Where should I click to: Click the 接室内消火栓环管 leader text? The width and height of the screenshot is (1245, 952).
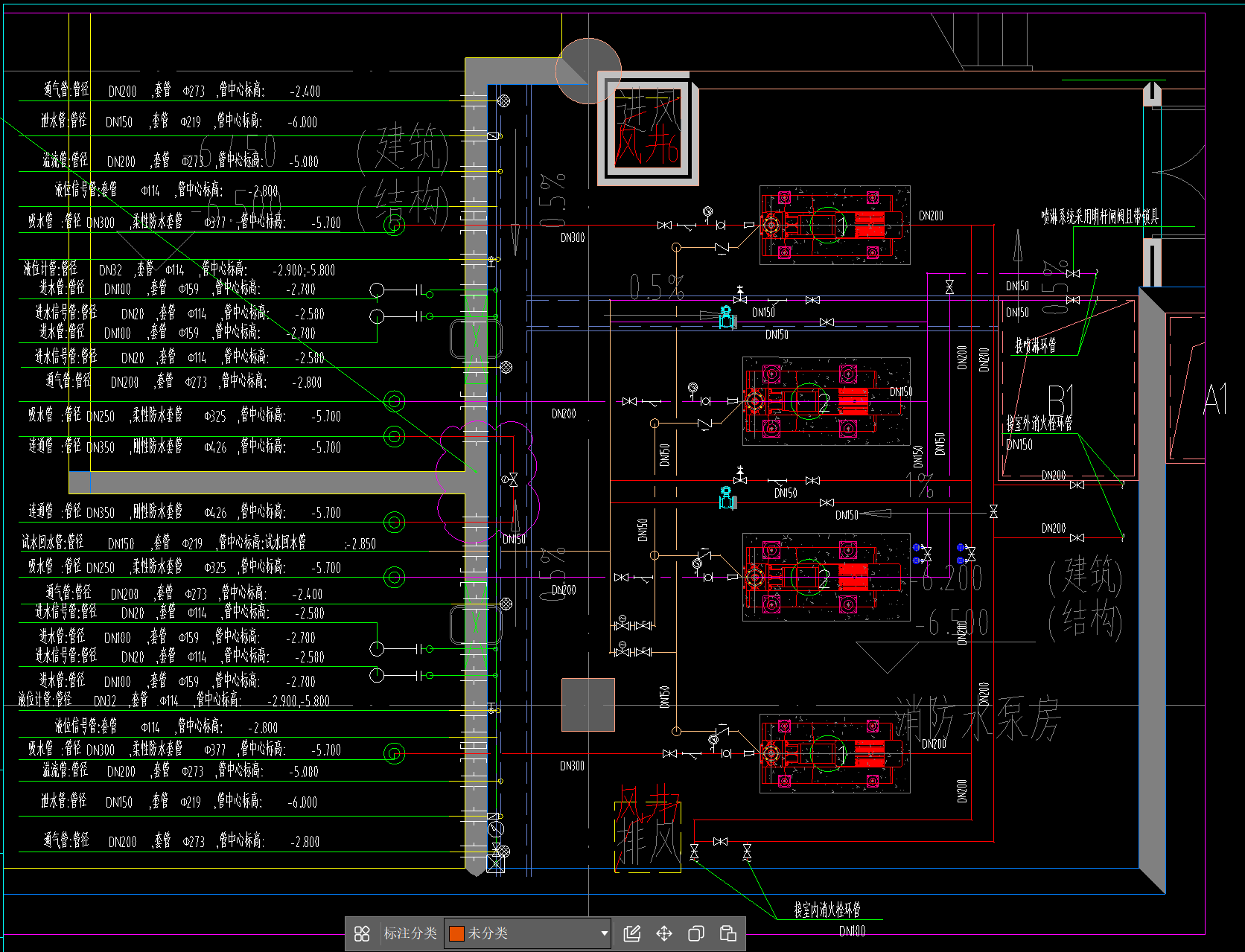827,910
